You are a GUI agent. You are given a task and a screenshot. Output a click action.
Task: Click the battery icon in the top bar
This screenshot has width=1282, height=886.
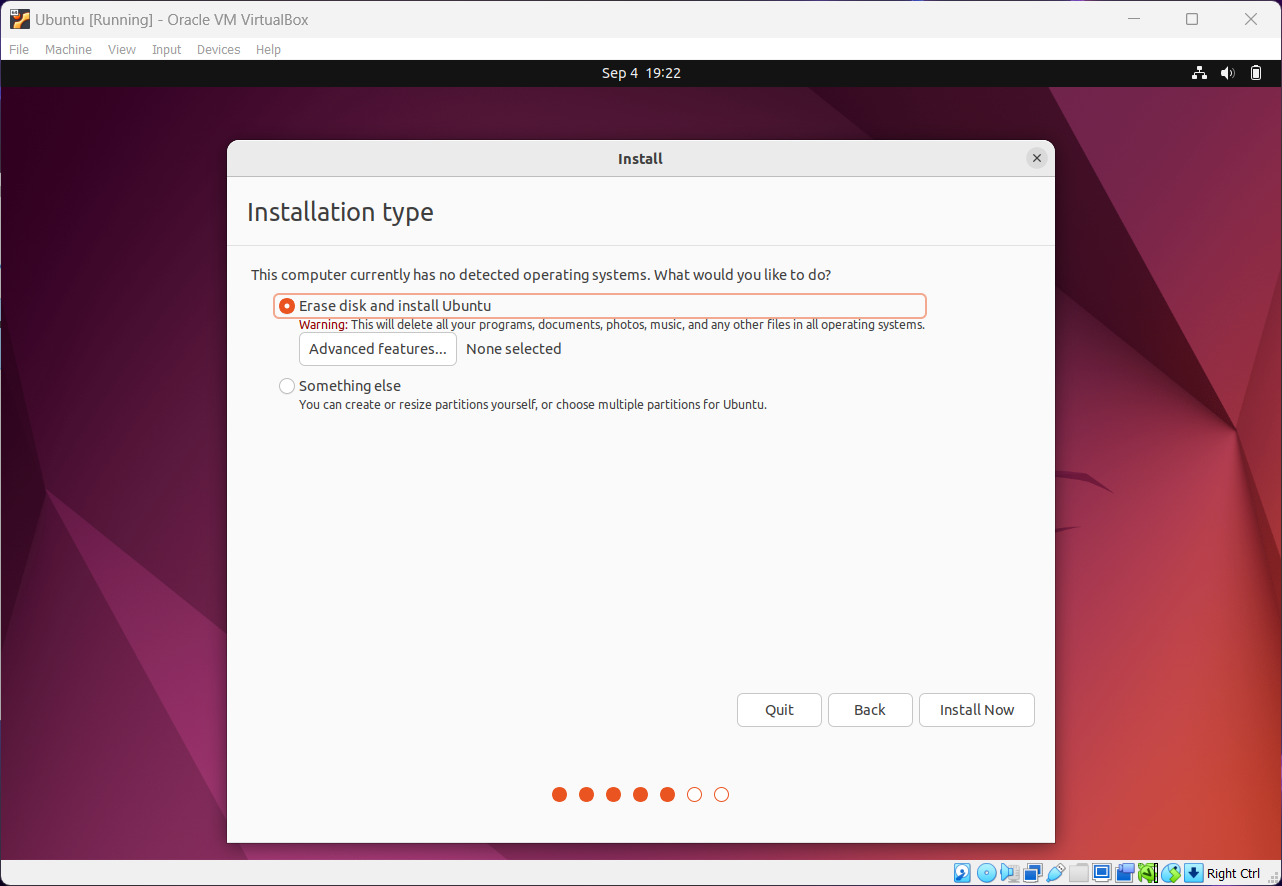[x=1256, y=72]
